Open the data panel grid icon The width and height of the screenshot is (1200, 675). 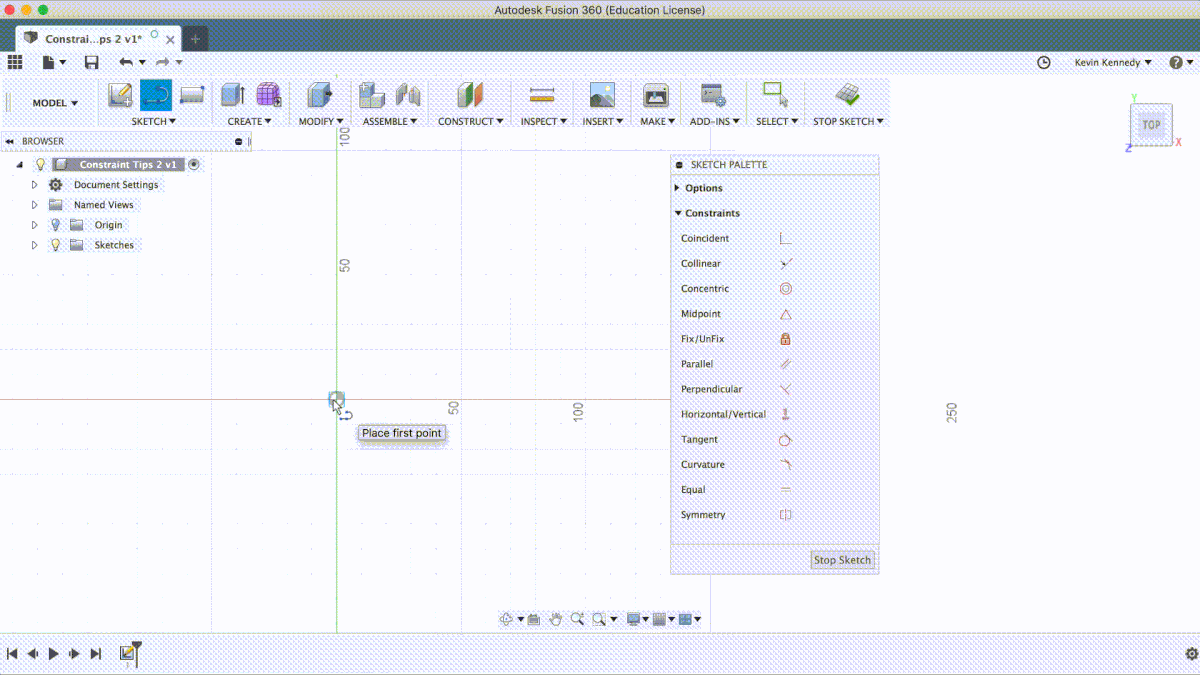coord(15,62)
